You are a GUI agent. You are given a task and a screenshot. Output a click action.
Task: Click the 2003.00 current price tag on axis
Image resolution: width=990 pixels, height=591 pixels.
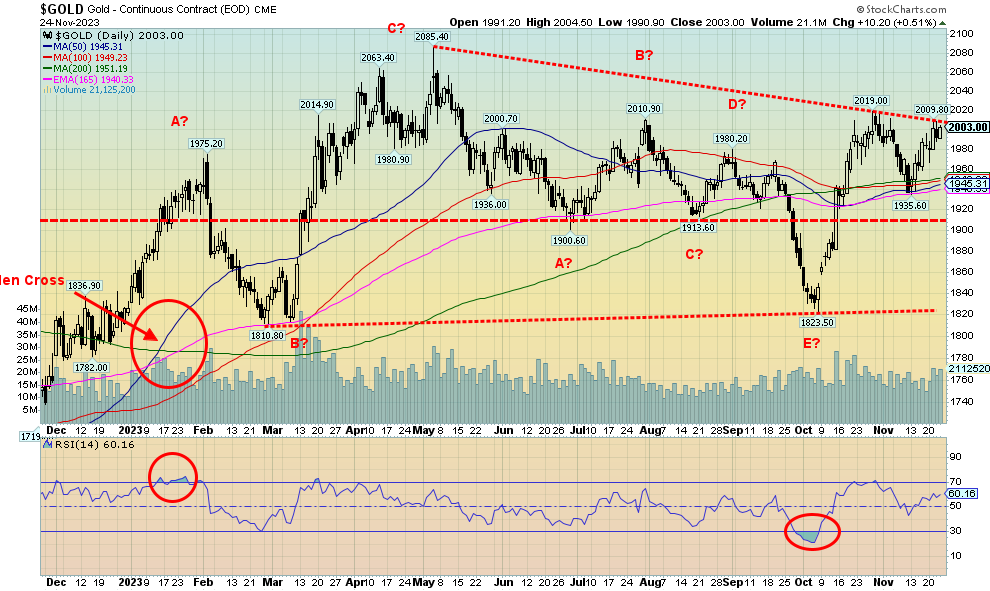[968, 127]
